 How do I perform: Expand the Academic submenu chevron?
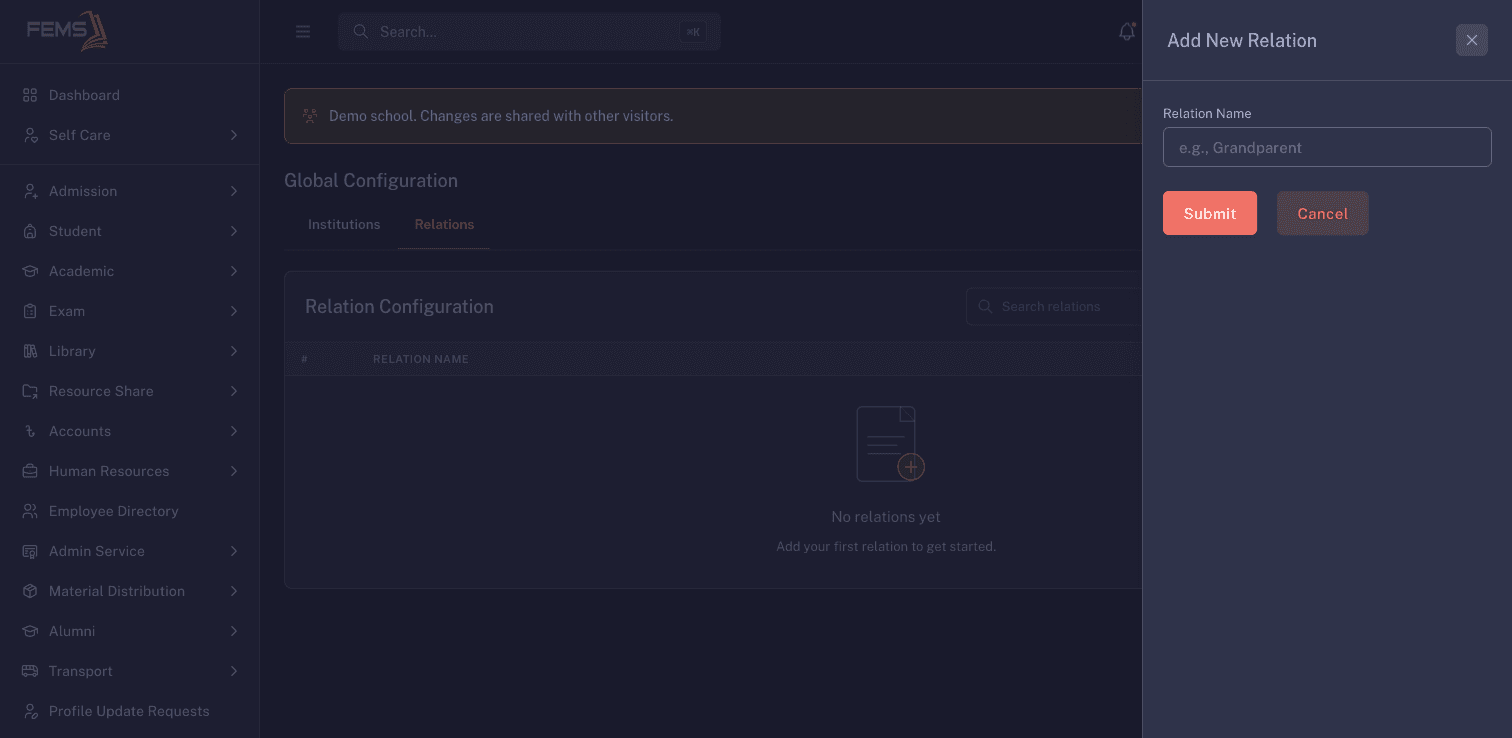tap(233, 271)
